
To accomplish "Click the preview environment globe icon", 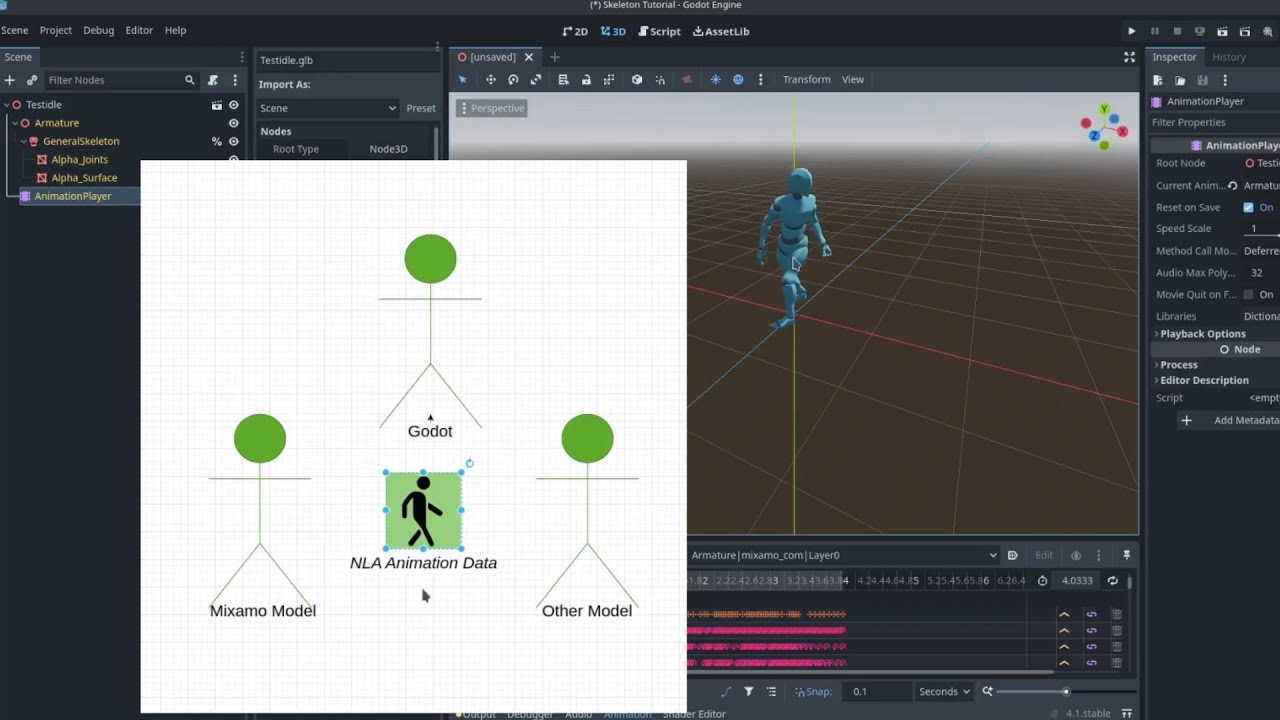I will [738, 80].
